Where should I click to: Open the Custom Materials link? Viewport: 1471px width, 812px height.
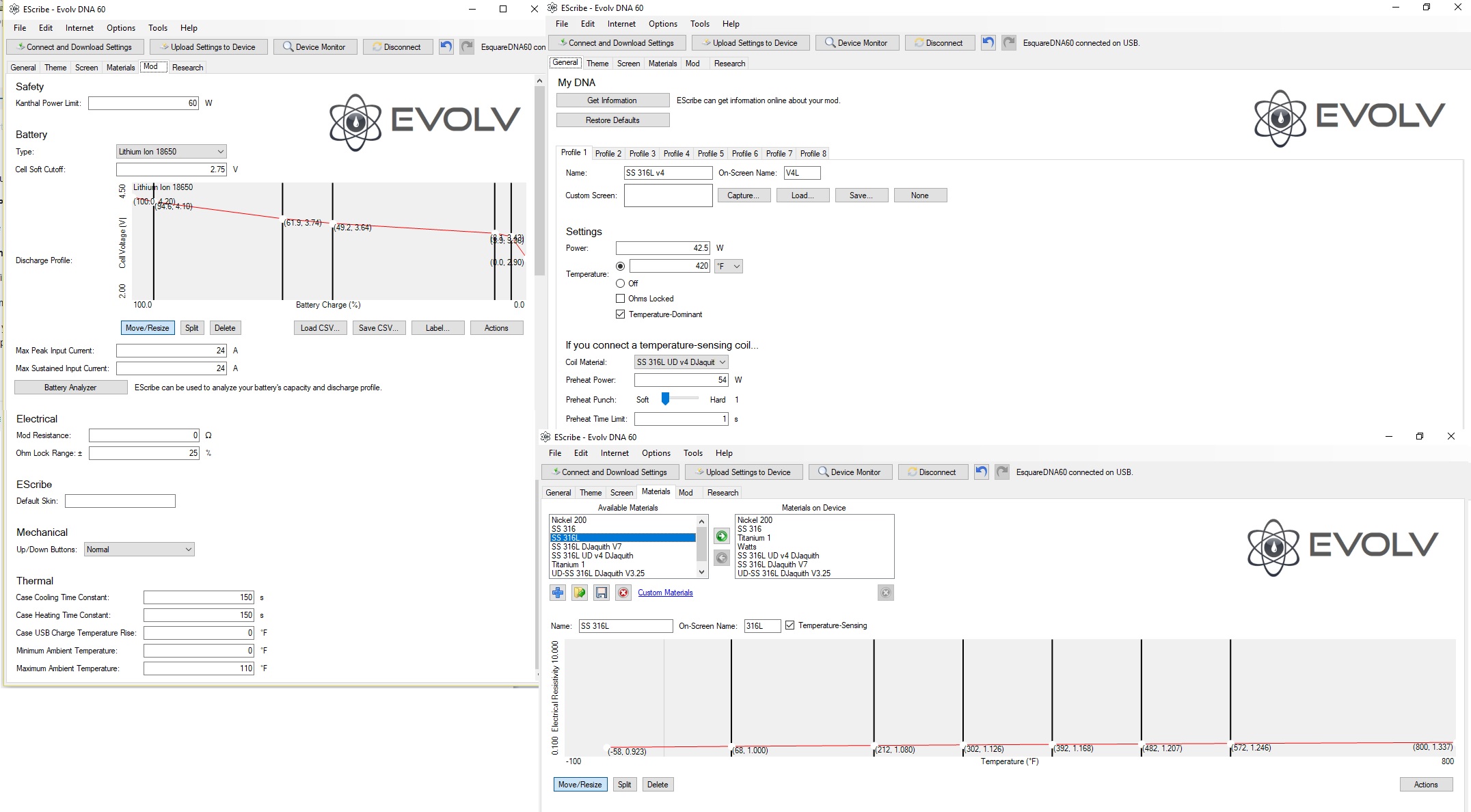point(665,593)
